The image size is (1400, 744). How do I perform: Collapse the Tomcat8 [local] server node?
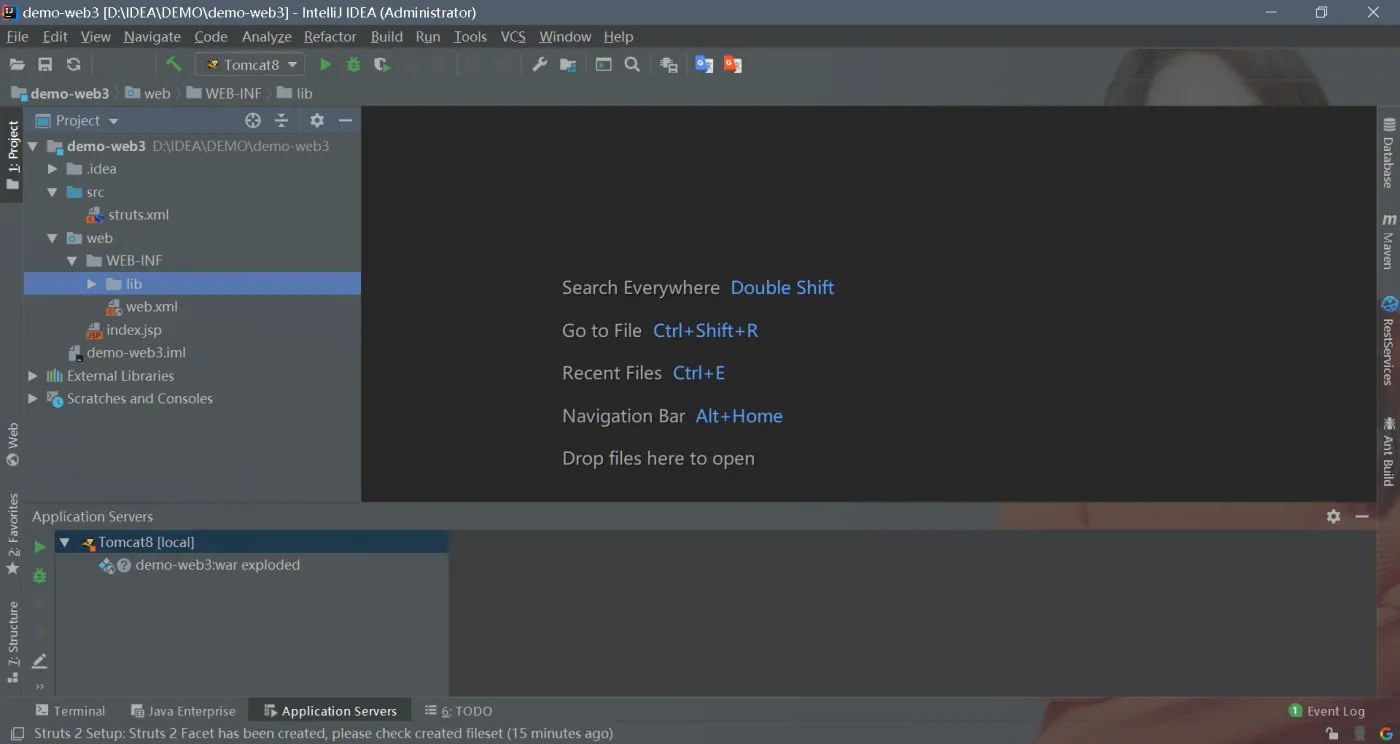pos(64,542)
